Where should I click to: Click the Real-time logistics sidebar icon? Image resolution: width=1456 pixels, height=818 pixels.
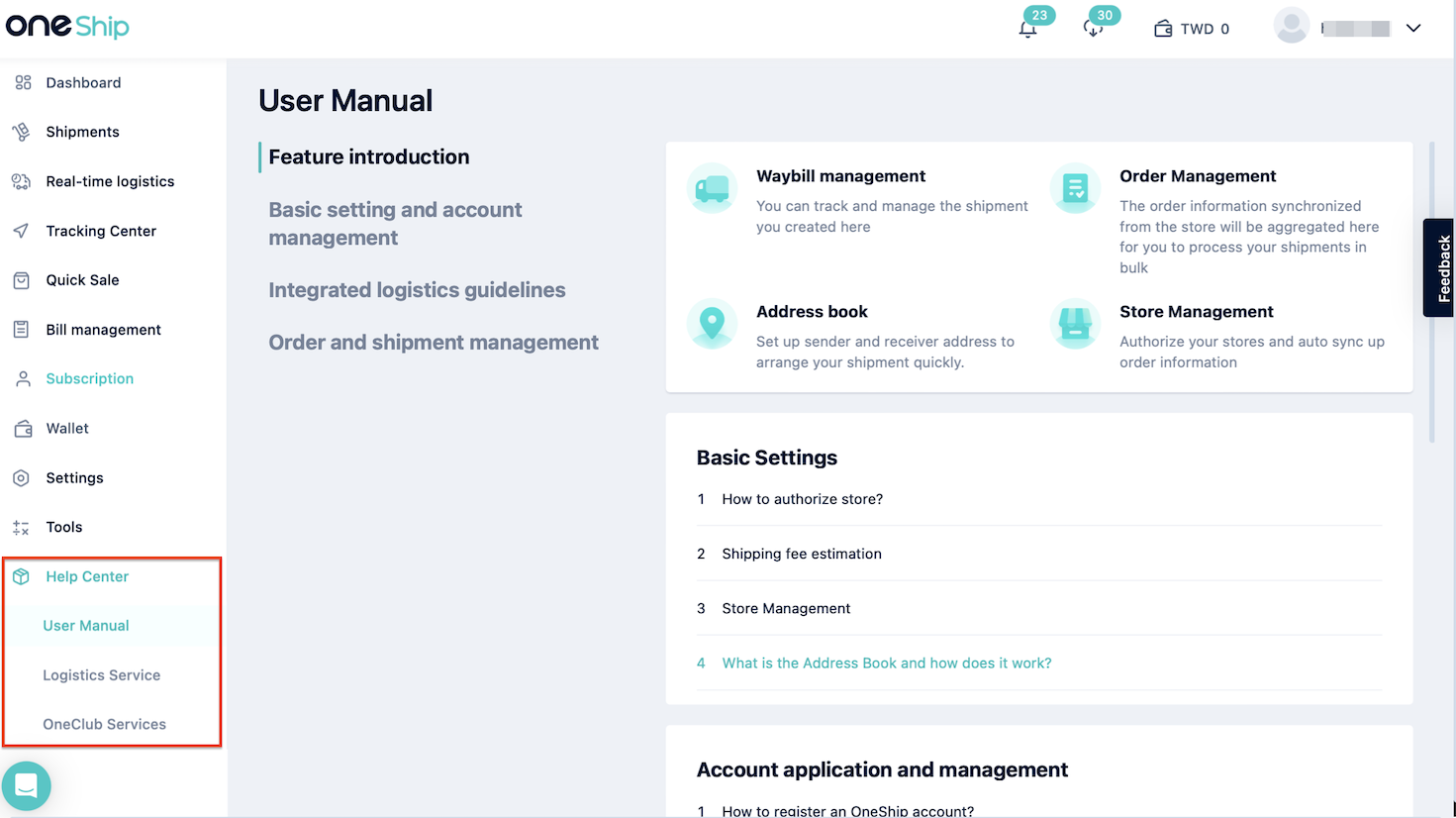tap(22, 181)
